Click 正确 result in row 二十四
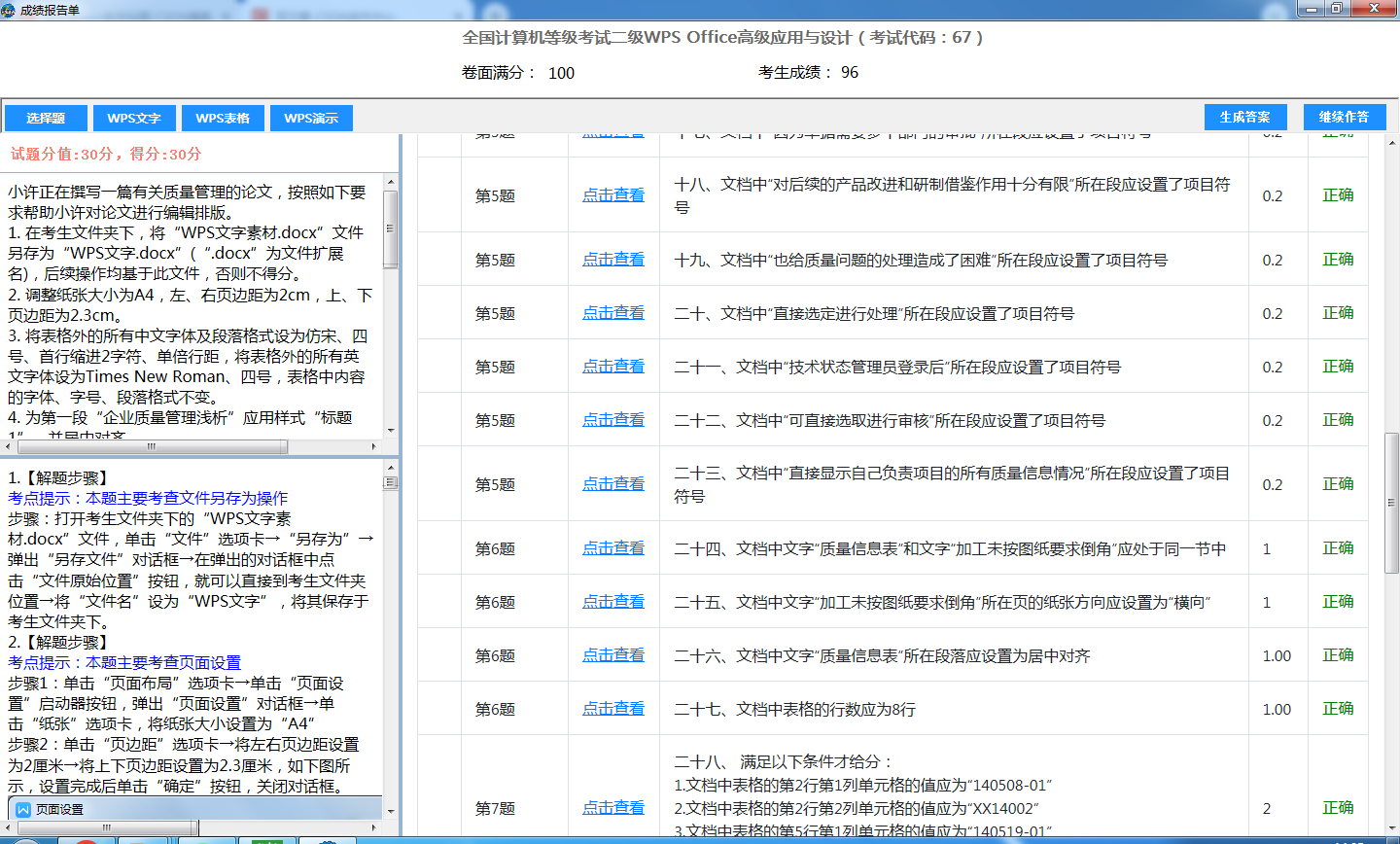This screenshot has height=844, width=1400. 1338,548
